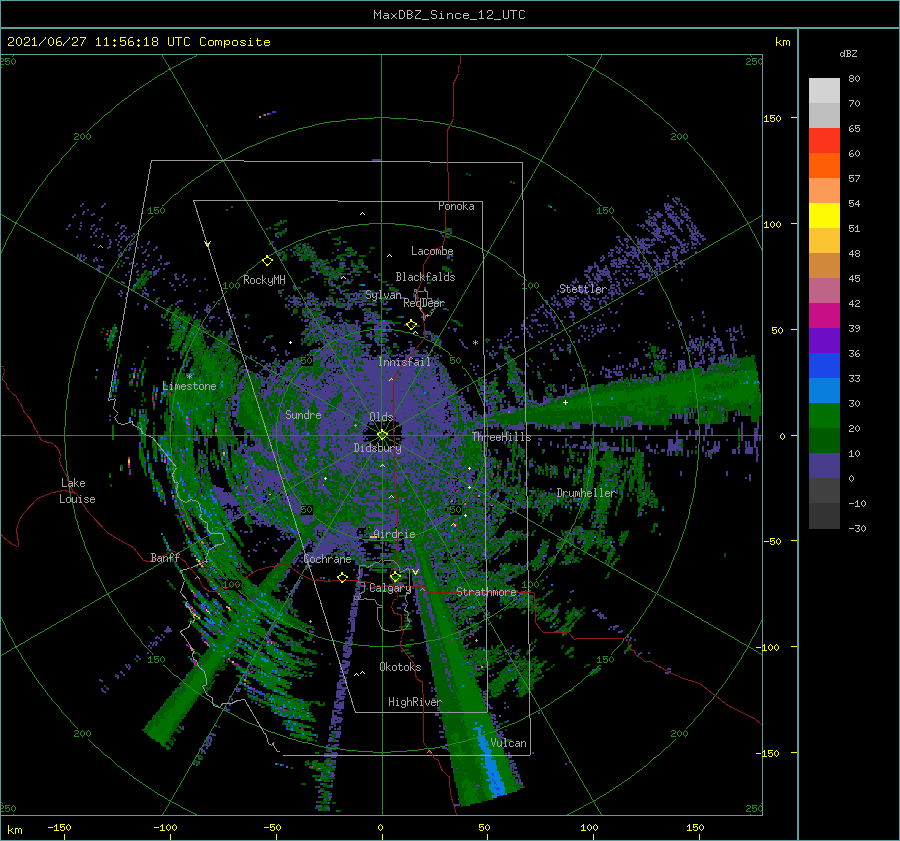The image size is (900, 841).
Task: Click the white asterisk marker east of Innisfail
Action: [x=475, y=343]
